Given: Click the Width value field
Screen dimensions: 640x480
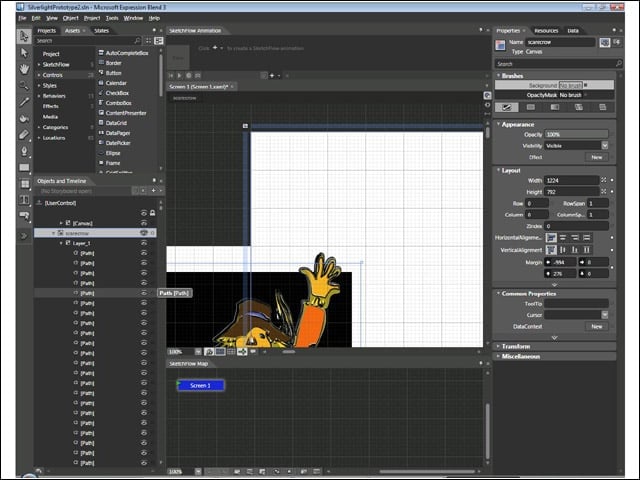Looking at the screenshot, I should (572, 180).
